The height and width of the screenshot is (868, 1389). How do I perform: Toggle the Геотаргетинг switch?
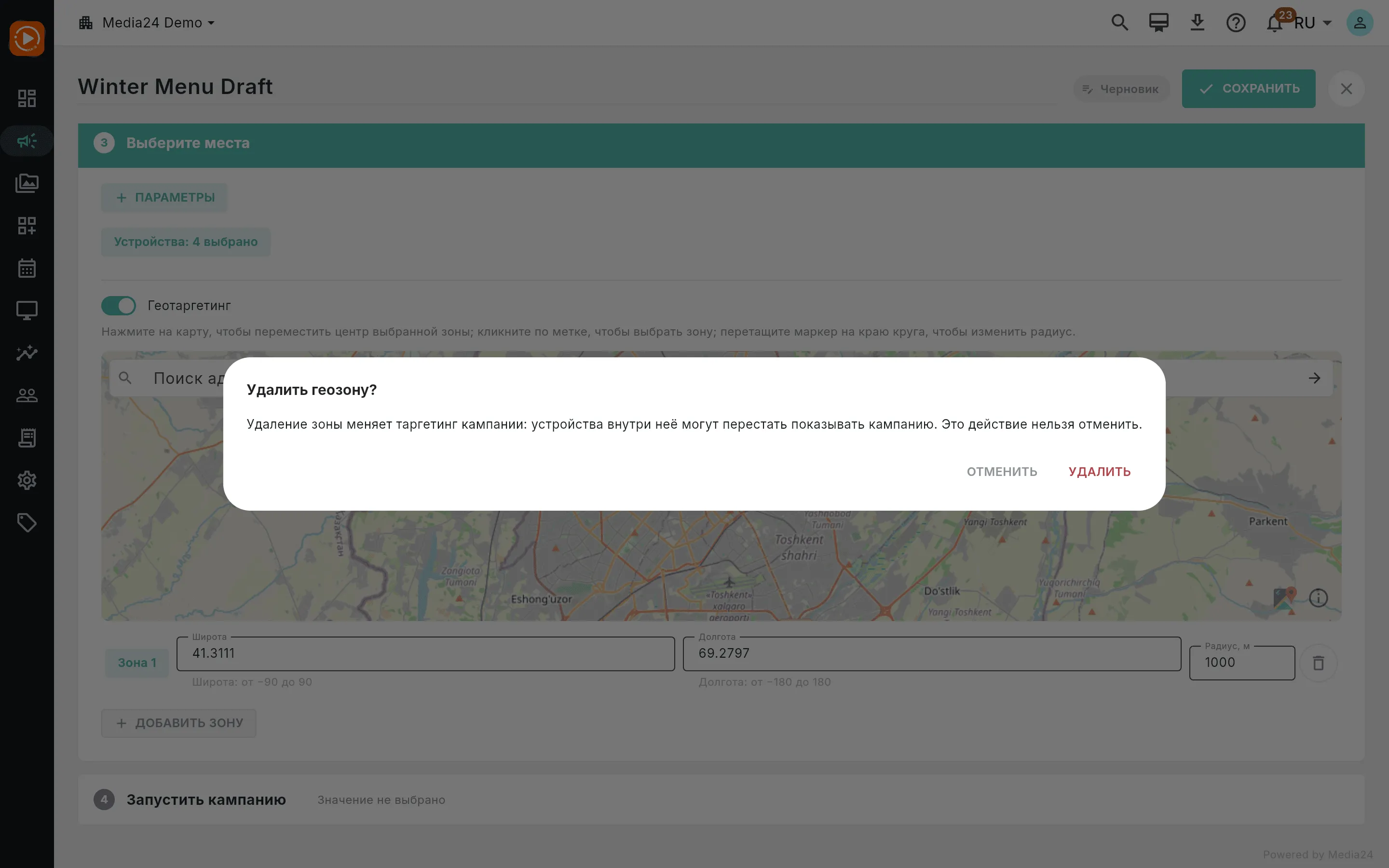[119, 306]
